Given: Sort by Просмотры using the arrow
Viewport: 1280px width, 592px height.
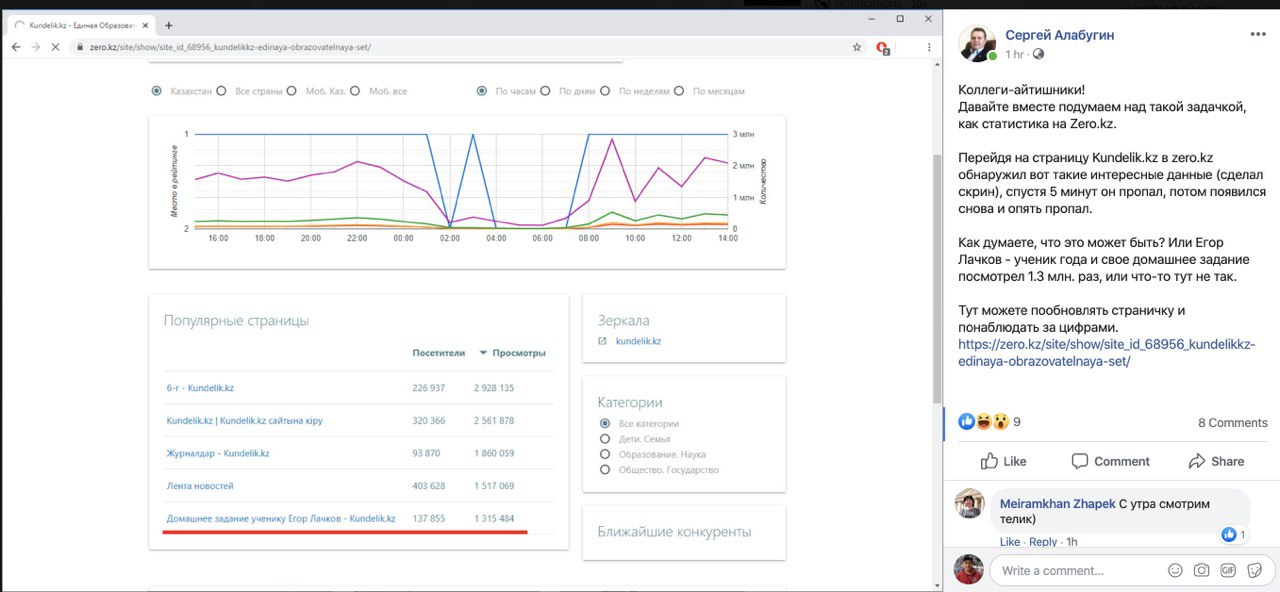Looking at the screenshot, I should [x=484, y=353].
